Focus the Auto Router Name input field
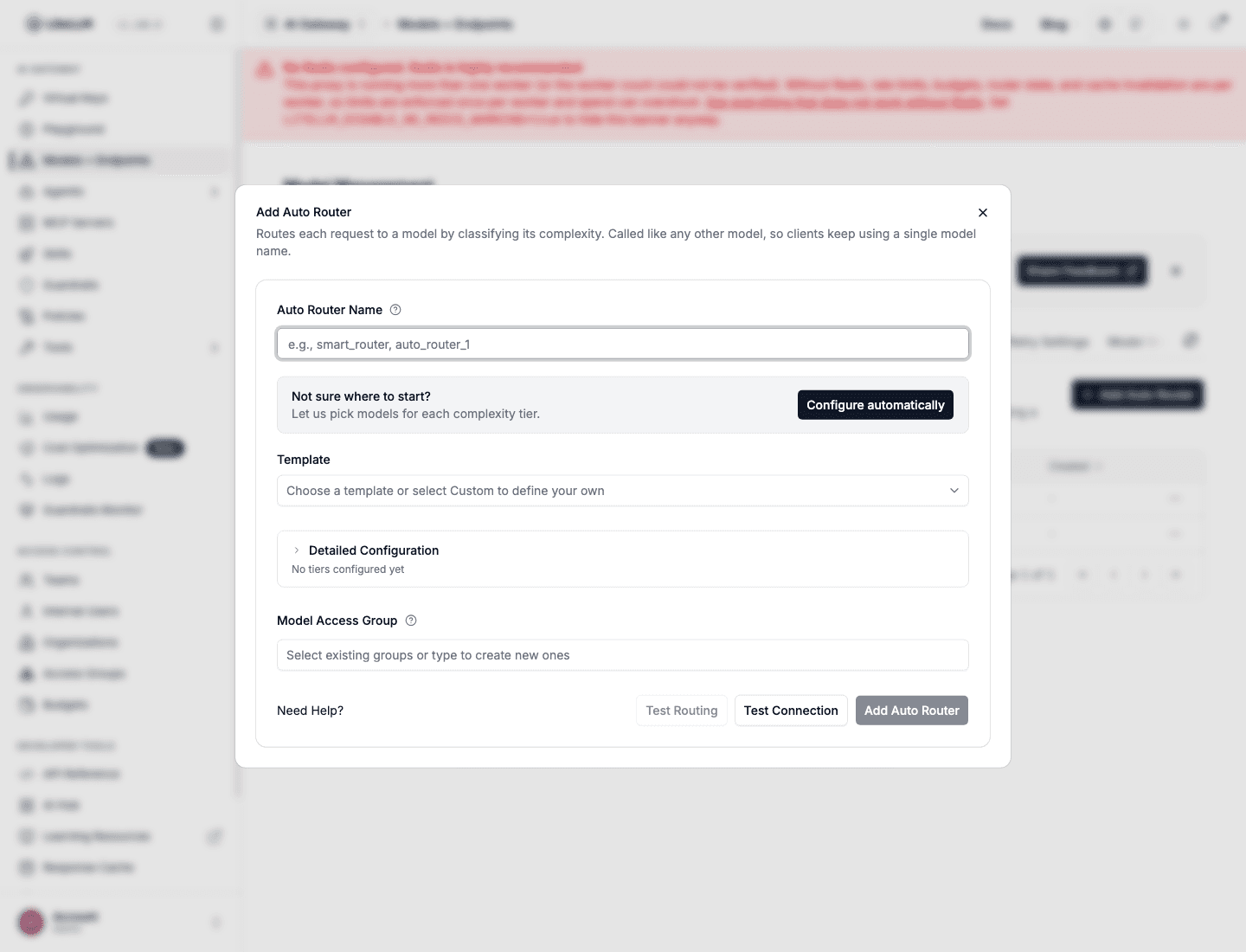Screen dimensions: 1246x952 point(623,344)
